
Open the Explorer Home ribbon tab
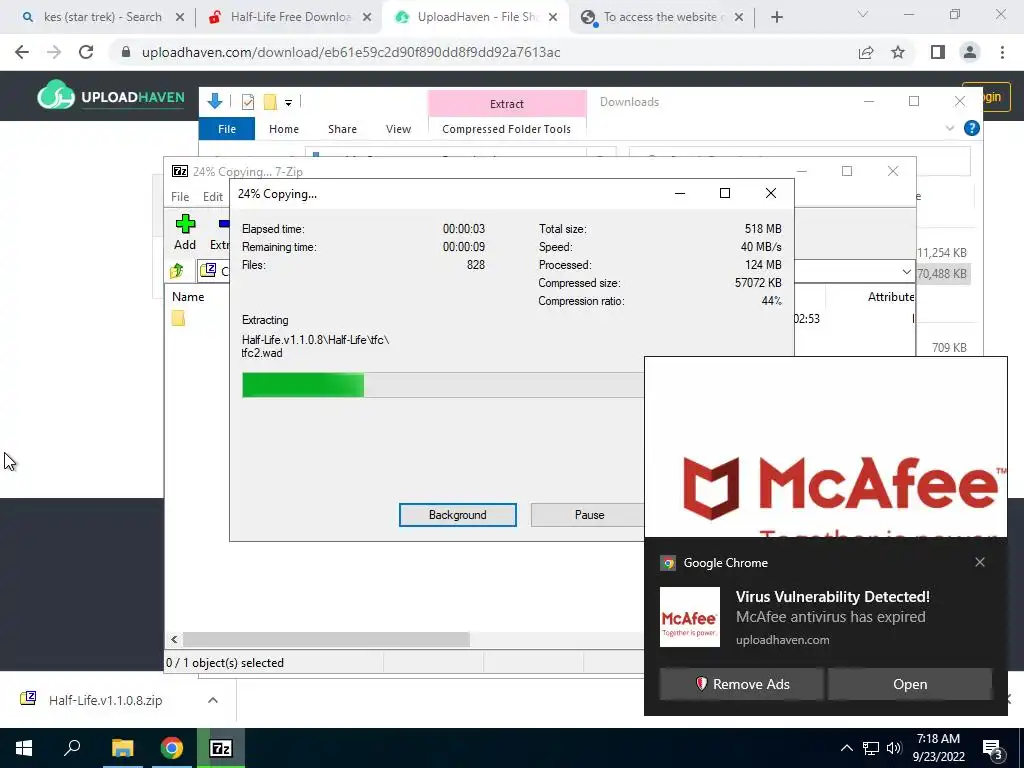[x=283, y=129]
